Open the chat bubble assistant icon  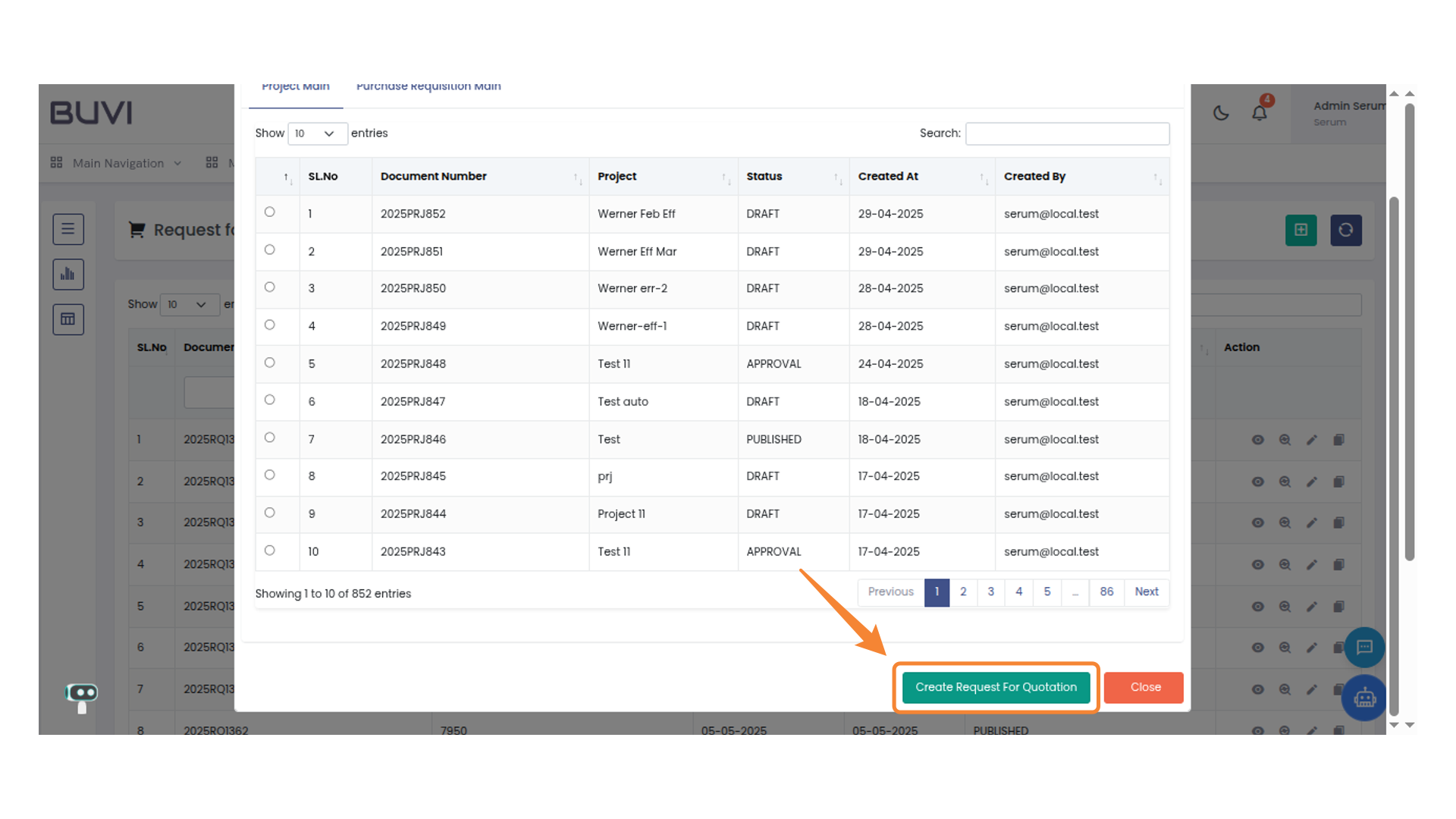click(x=1364, y=647)
